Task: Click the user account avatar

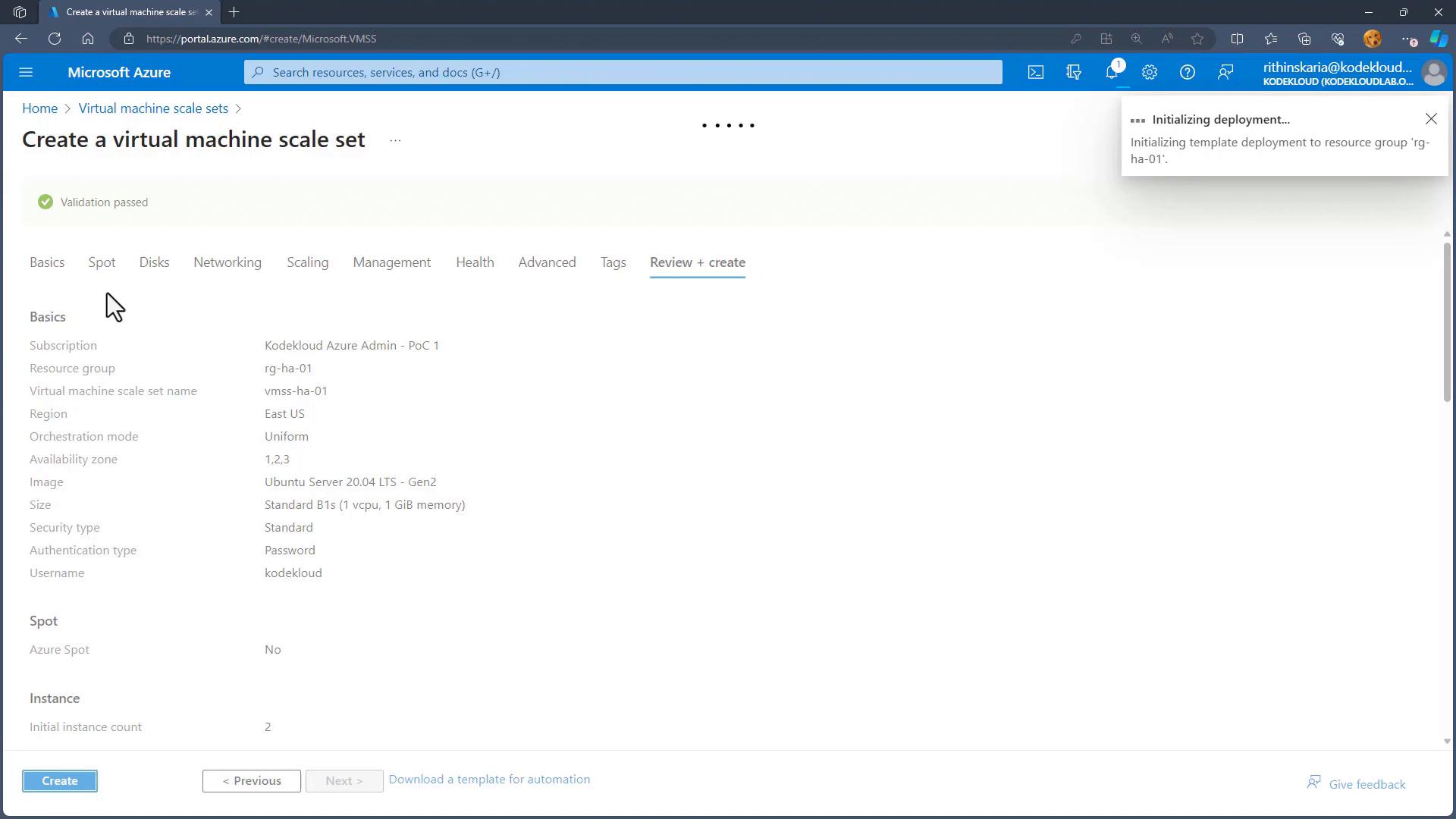Action: click(1434, 73)
